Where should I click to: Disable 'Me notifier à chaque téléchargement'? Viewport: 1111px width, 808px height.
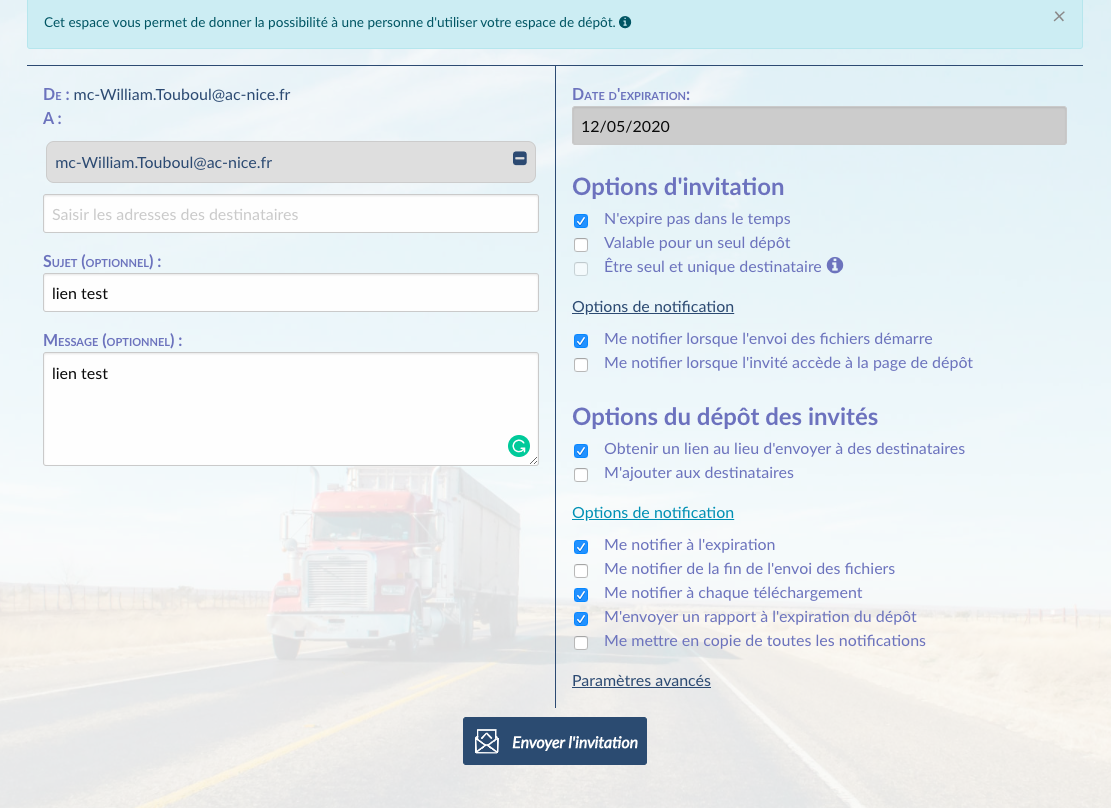(x=581, y=594)
